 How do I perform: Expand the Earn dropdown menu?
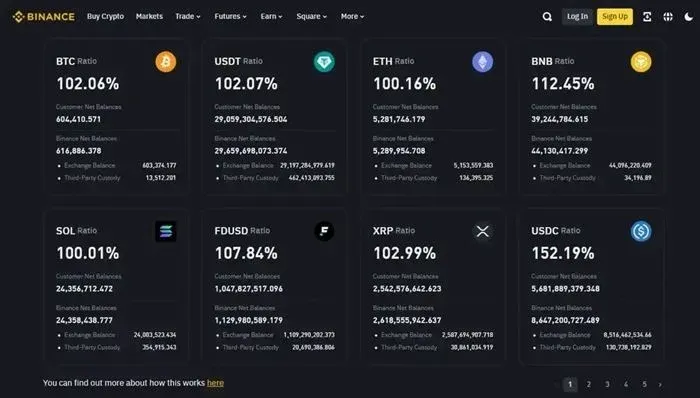[271, 17]
